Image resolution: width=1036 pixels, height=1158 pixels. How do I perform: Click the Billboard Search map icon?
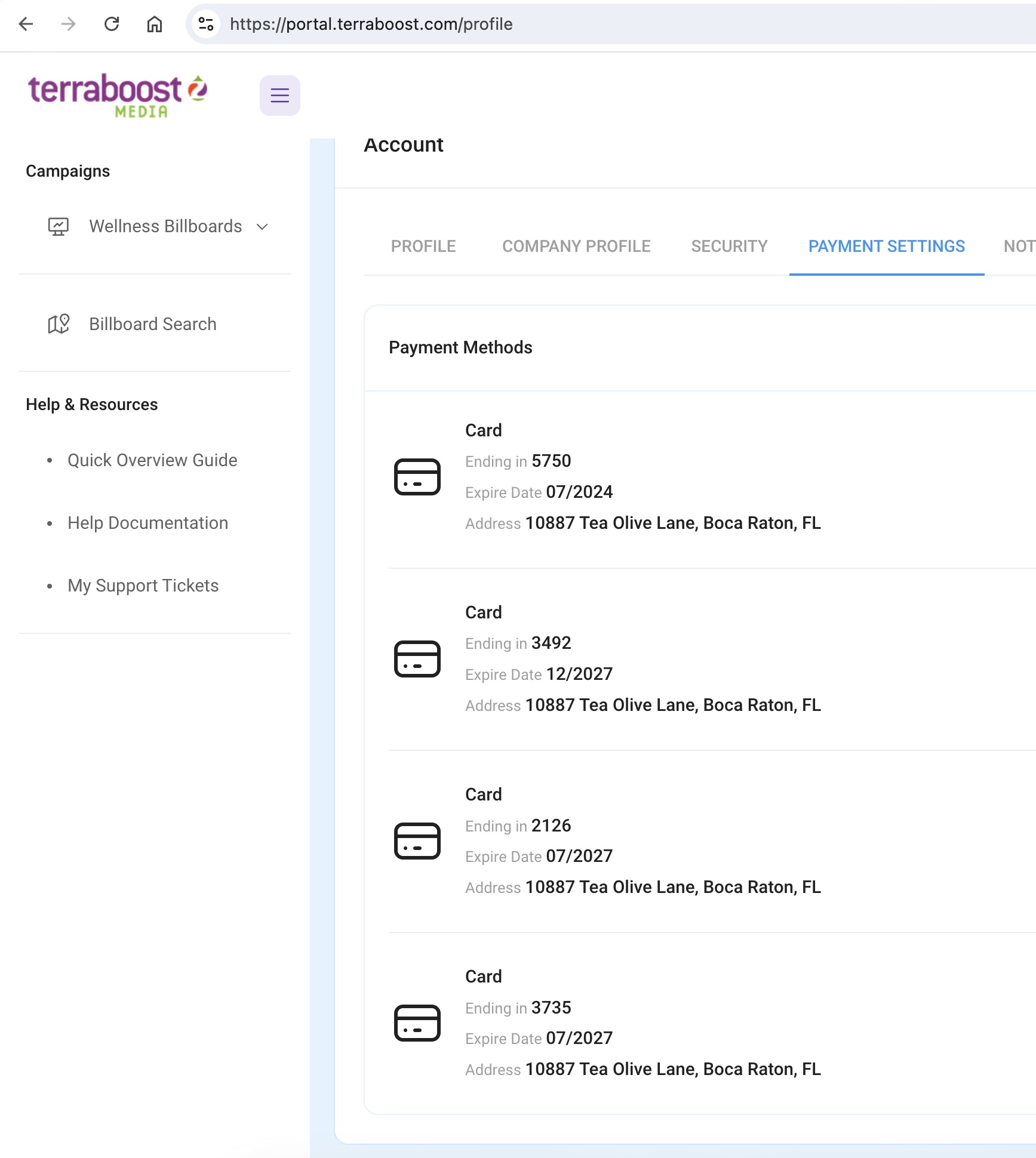click(59, 324)
